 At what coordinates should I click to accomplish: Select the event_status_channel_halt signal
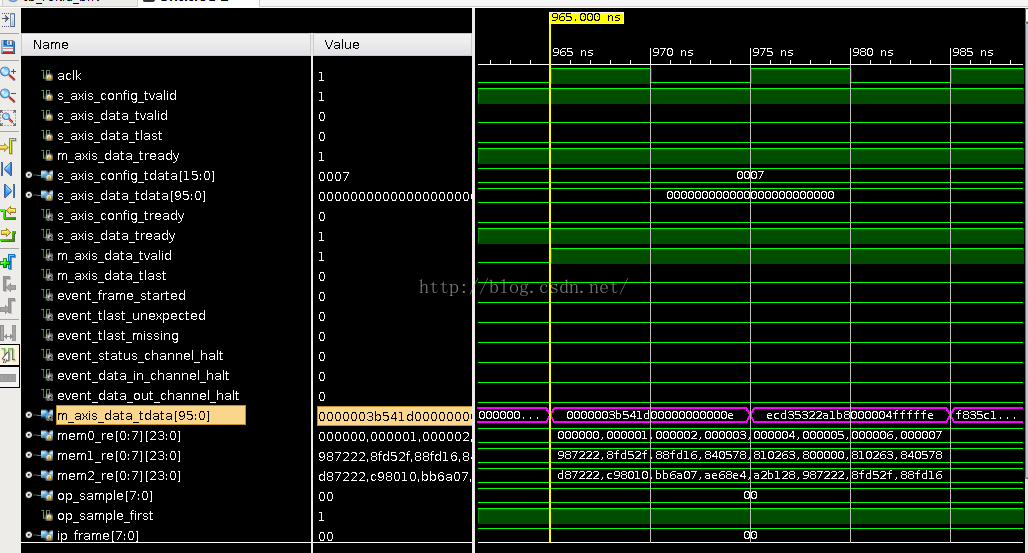tap(140, 356)
